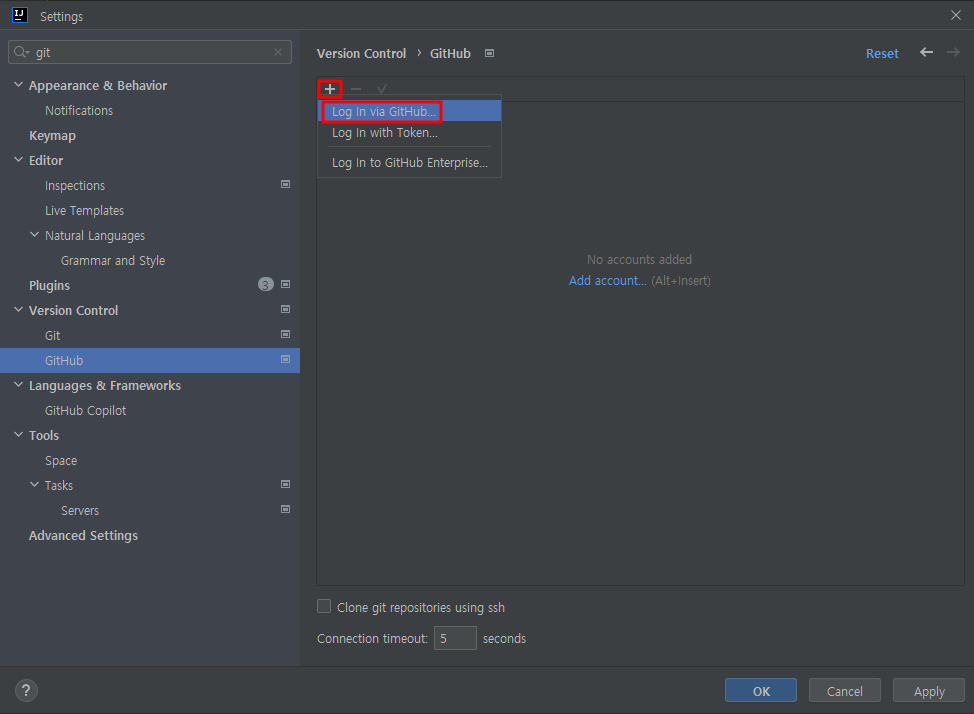Viewport: 974px width, 714px height.
Task: Collapse the Appearance & Behavior section
Action: (18, 85)
